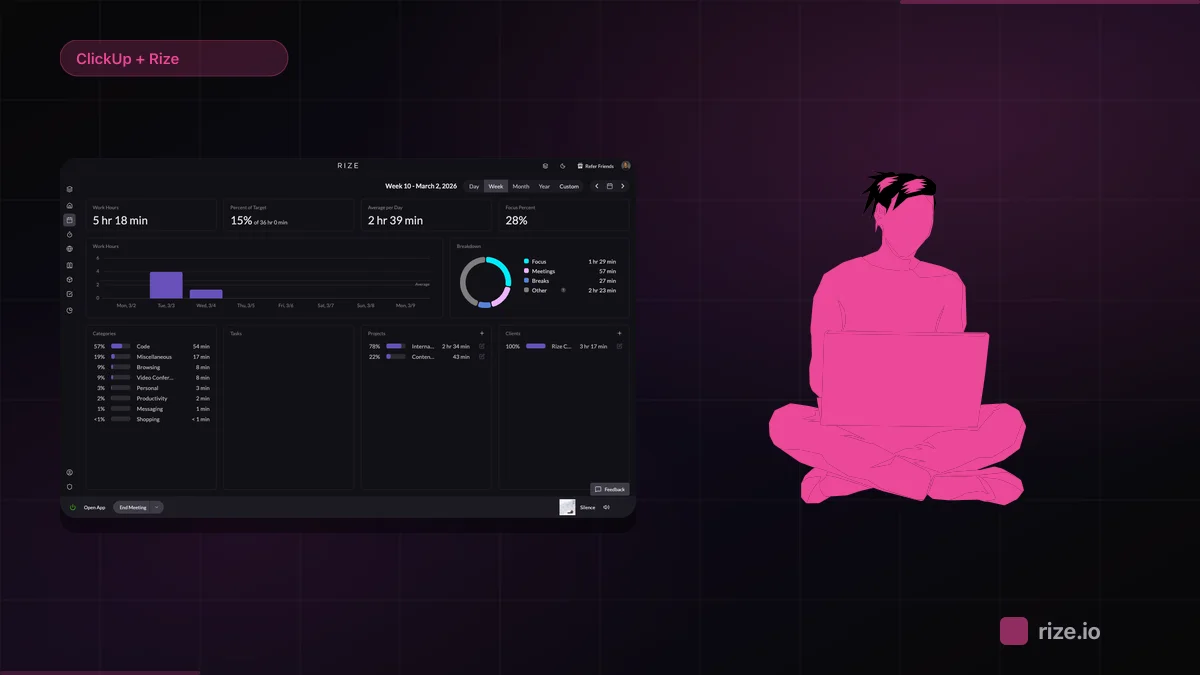Open the calendar date picker icon
The width and height of the screenshot is (1200, 675).
[x=610, y=186]
